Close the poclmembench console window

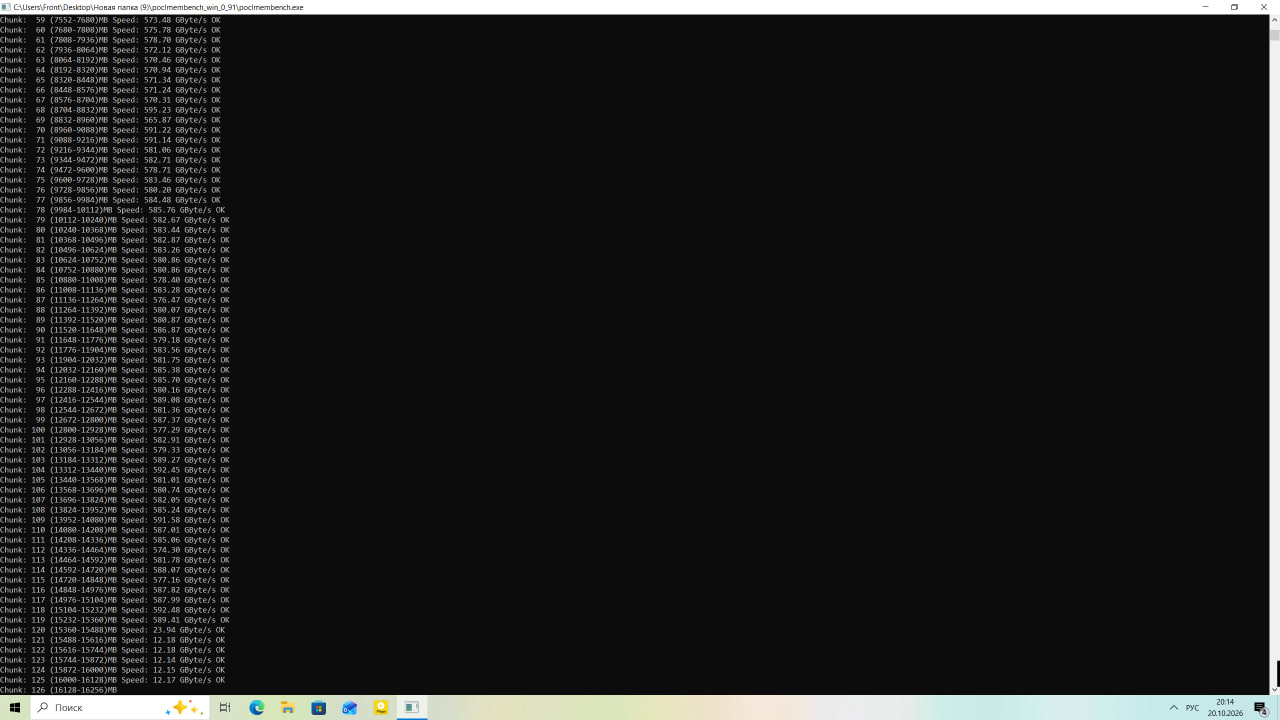click(1263, 7)
